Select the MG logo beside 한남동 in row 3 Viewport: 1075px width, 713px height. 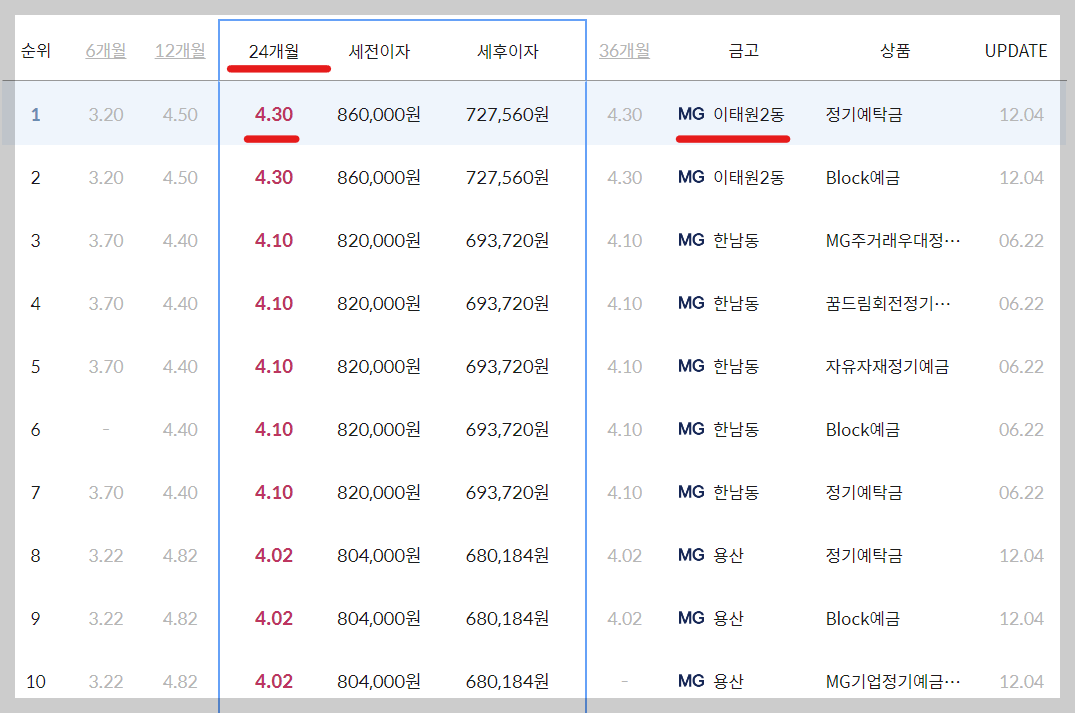tap(690, 240)
